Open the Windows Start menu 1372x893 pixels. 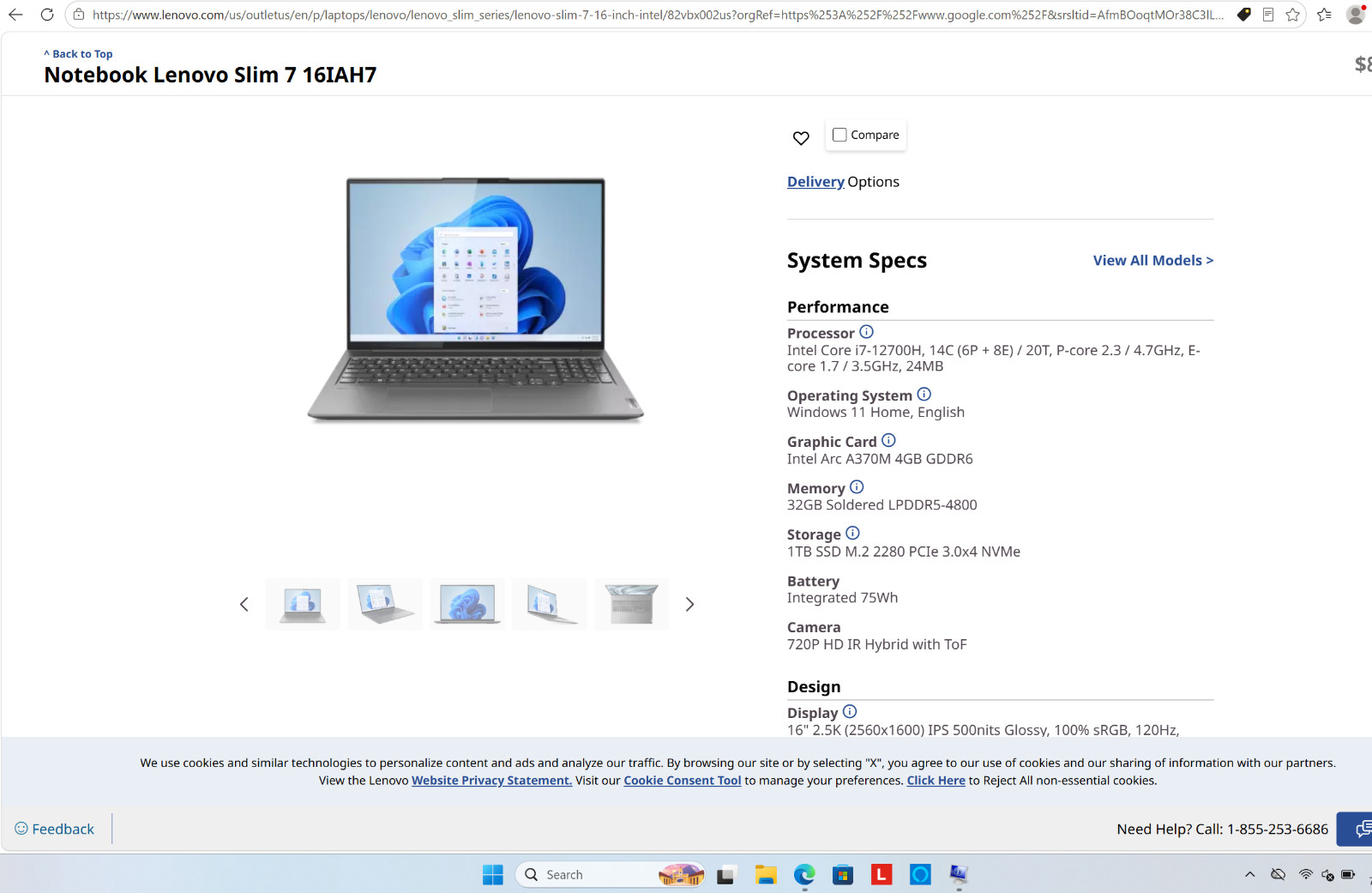(493, 875)
